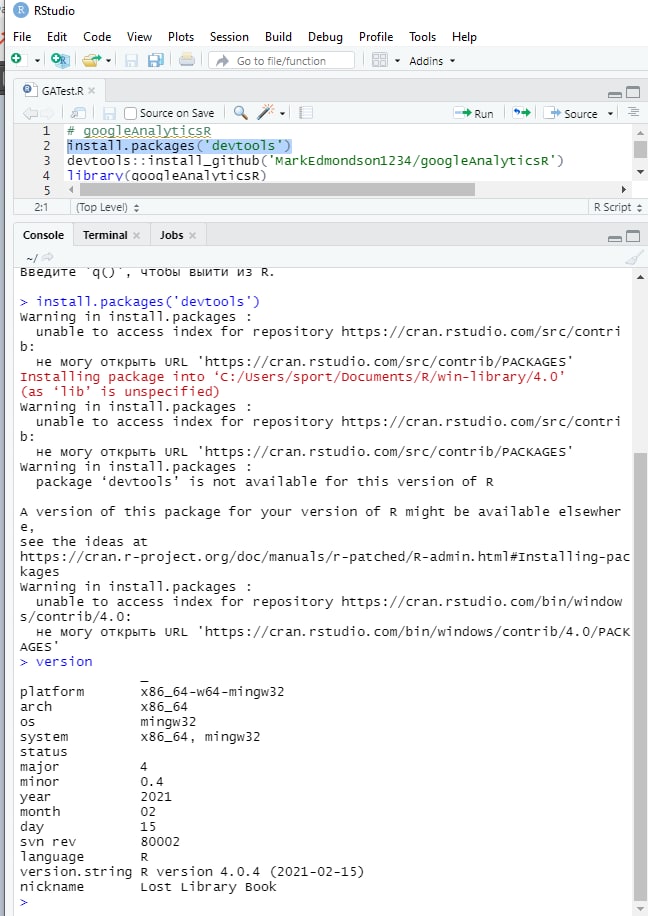Click editor horizontal scroll right arrow

tap(624, 189)
